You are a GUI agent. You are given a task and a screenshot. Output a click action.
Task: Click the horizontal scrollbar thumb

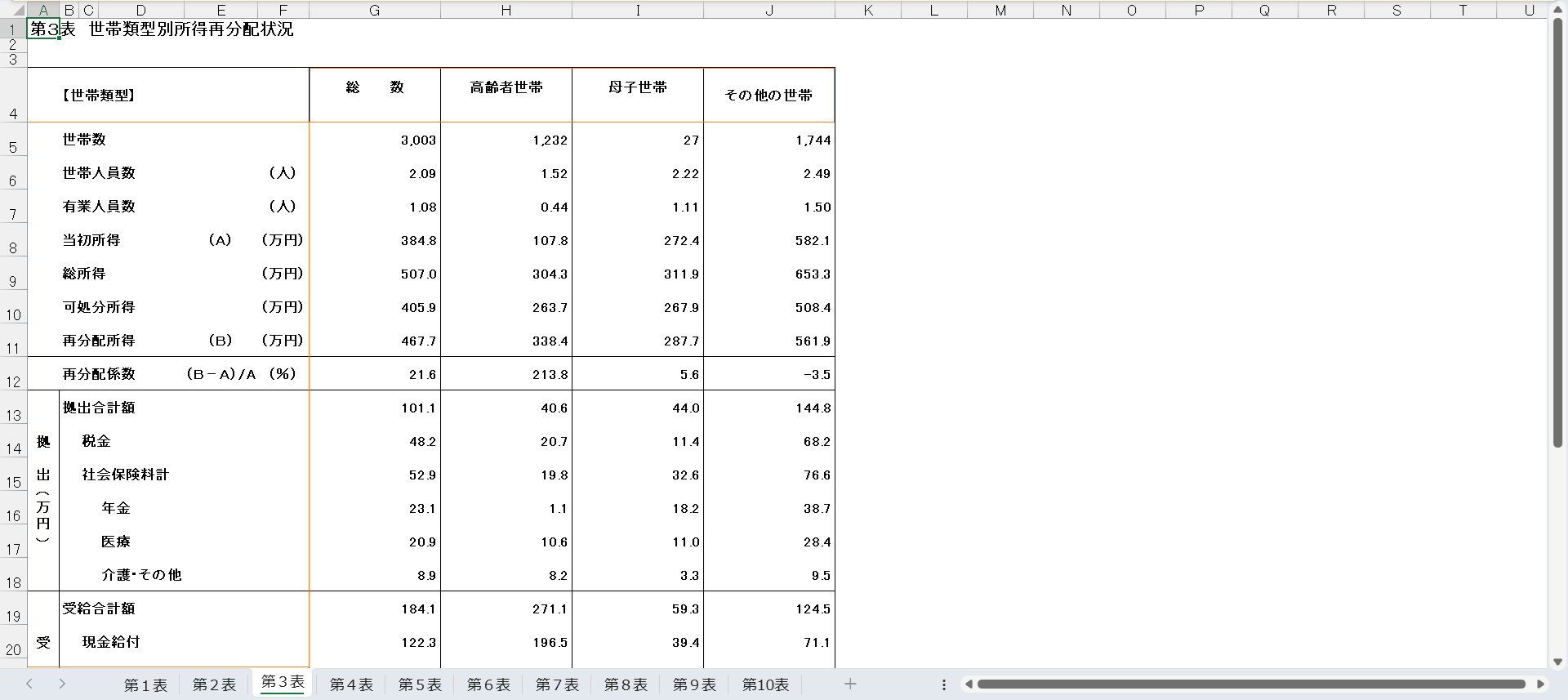(x=1251, y=684)
